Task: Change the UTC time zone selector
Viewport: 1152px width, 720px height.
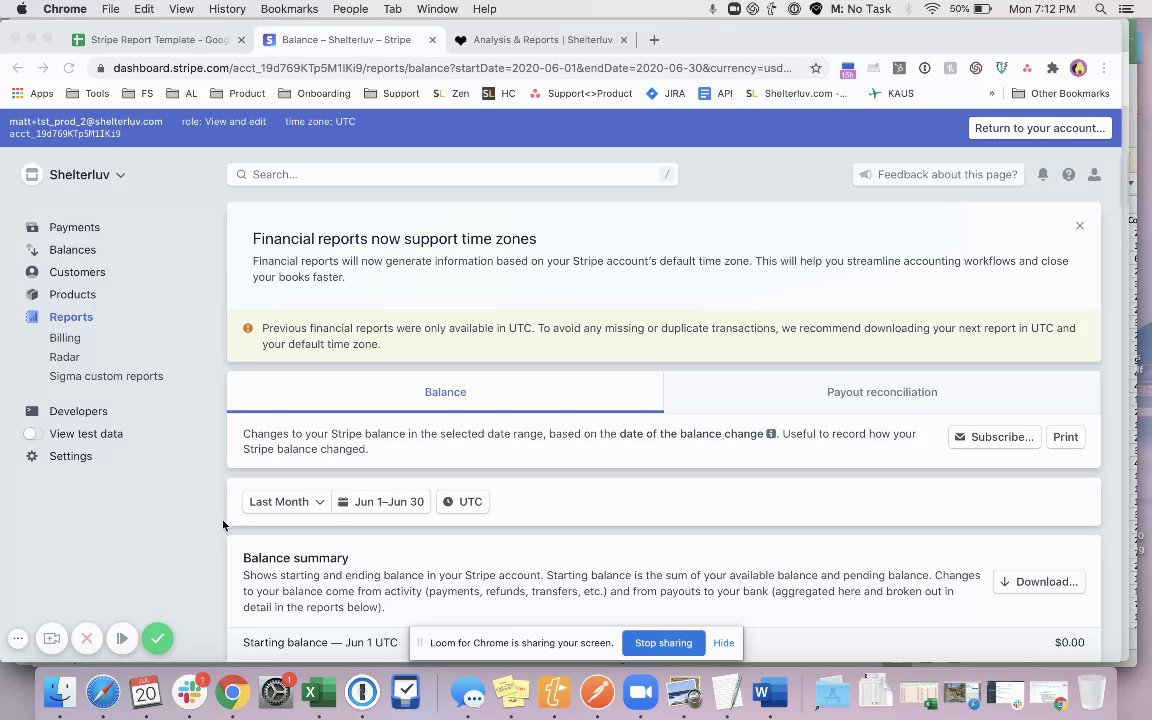Action: [x=463, y=502]
